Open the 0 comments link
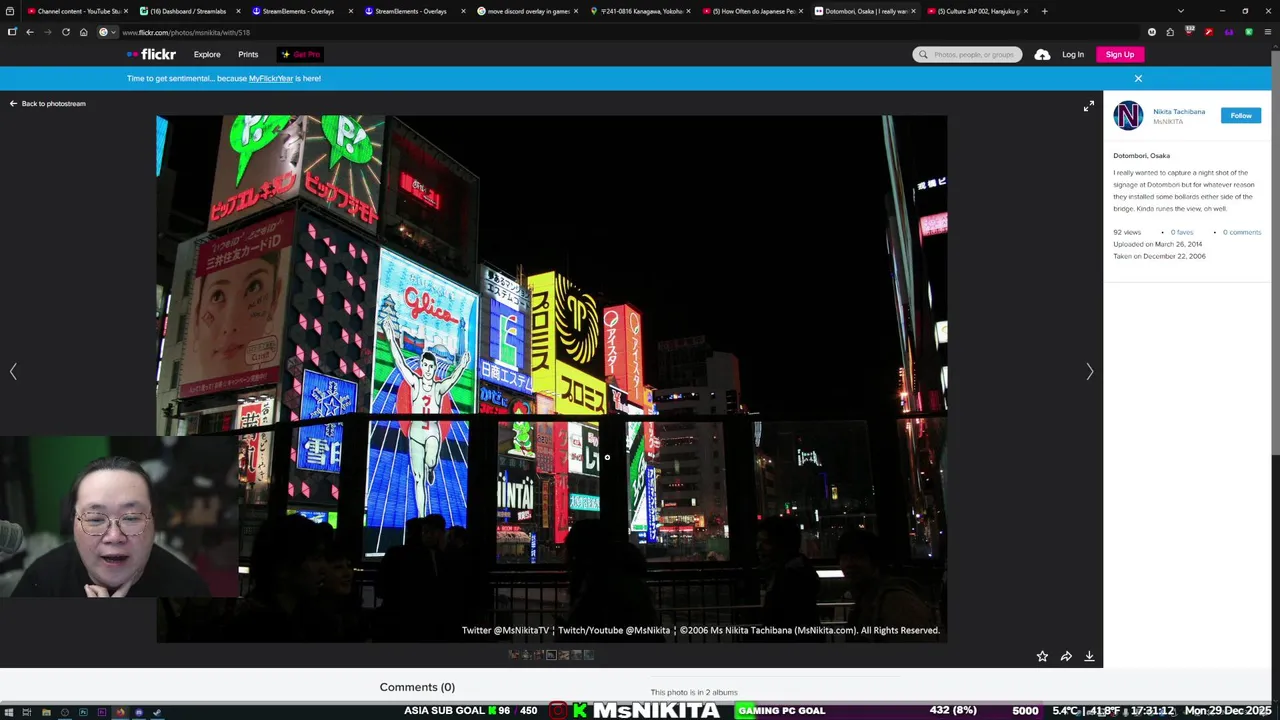The width and height of the screenshot is (1280, 720). point(1242,232)
